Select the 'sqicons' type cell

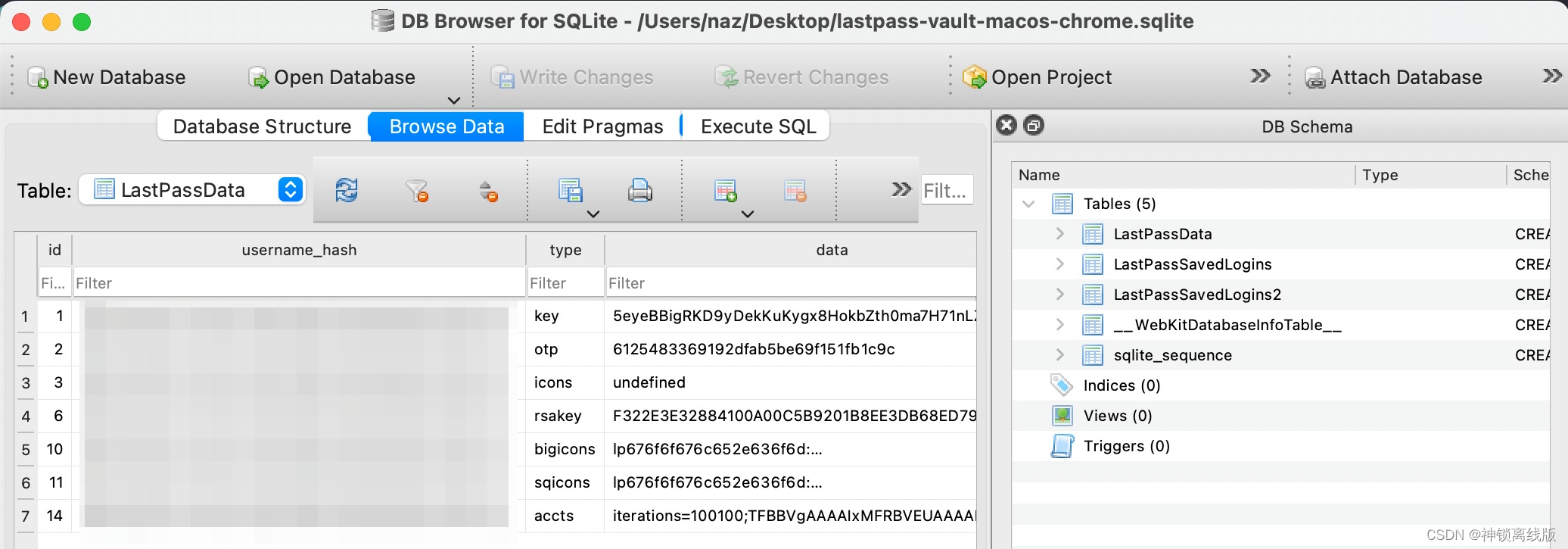[565, 482]
